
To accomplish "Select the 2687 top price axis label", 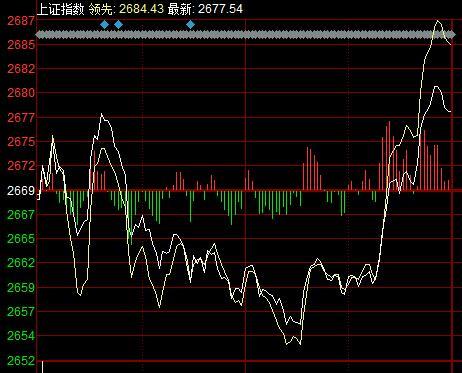I will coord(21,21).
